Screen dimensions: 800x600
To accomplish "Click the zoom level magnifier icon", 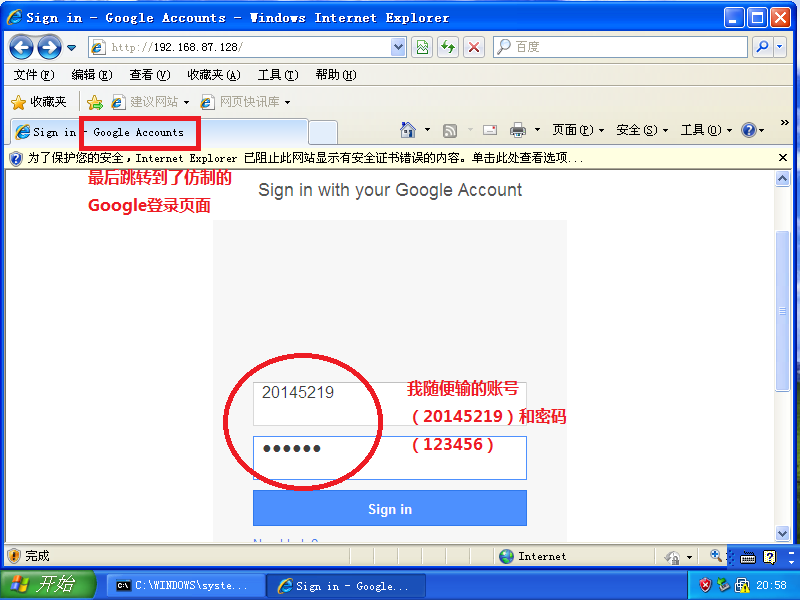I will [715, 555].
